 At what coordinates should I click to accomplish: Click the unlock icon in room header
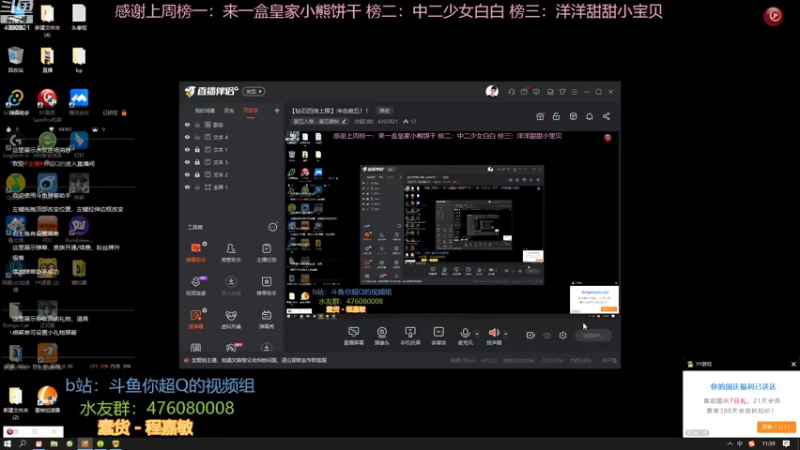556,116
